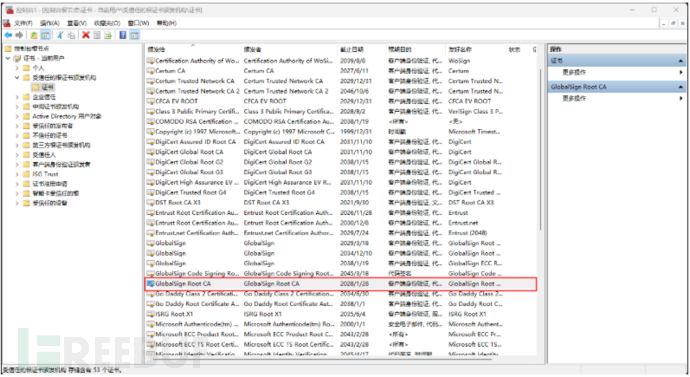Viewport: 690px width, 377px height.
Task: Collapse the 证书 - 当前用户 tree node
Action: [8, 58]
